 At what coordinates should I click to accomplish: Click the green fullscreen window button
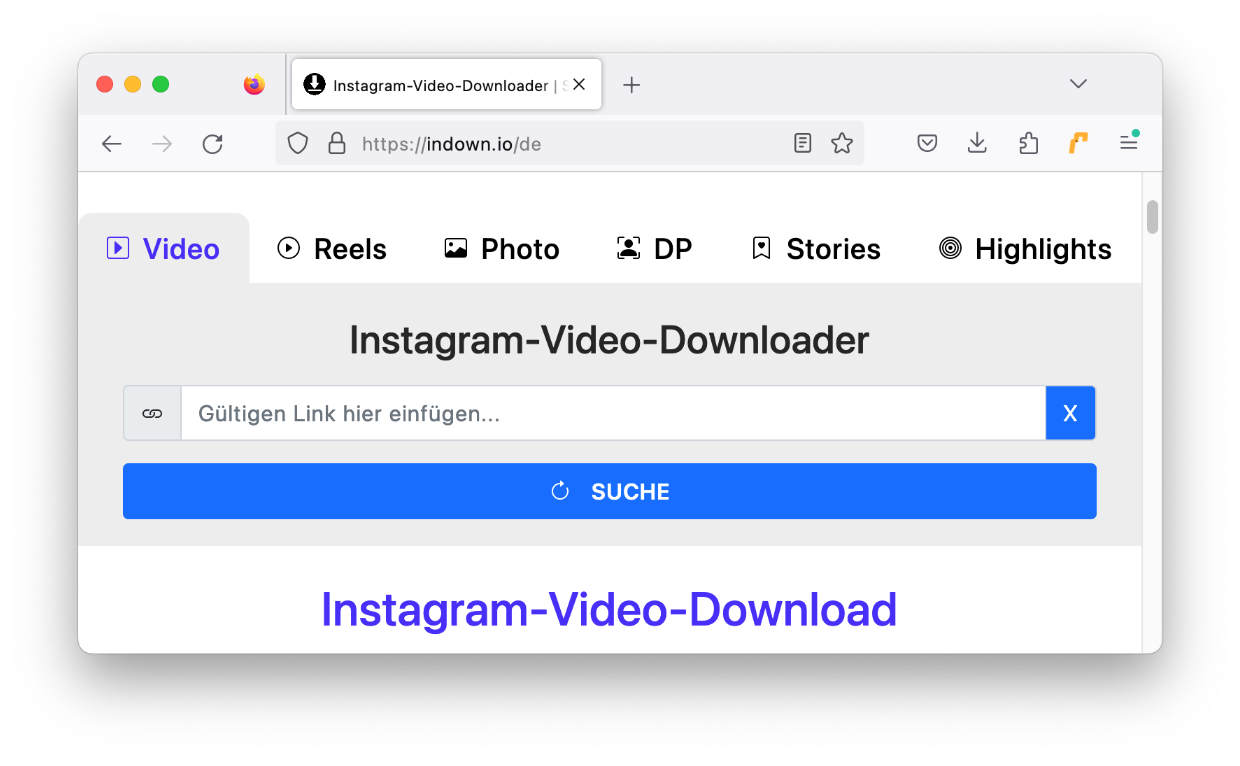[160, 84]
